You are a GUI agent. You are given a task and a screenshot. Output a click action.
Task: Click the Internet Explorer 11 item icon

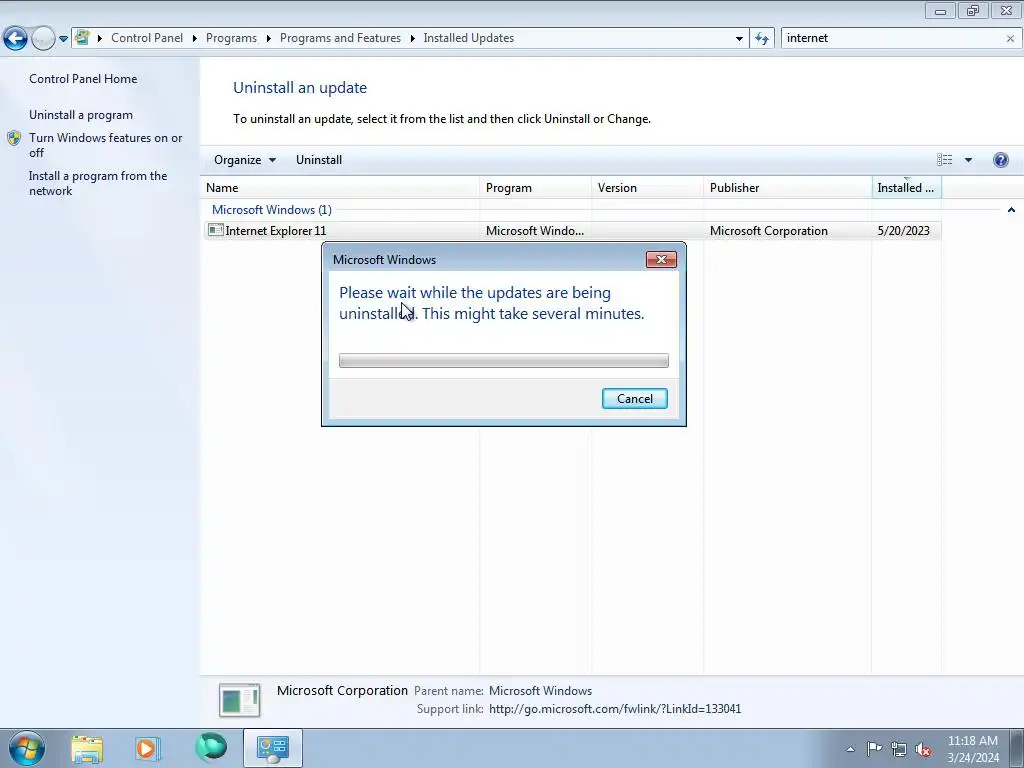tap(216, 230)
